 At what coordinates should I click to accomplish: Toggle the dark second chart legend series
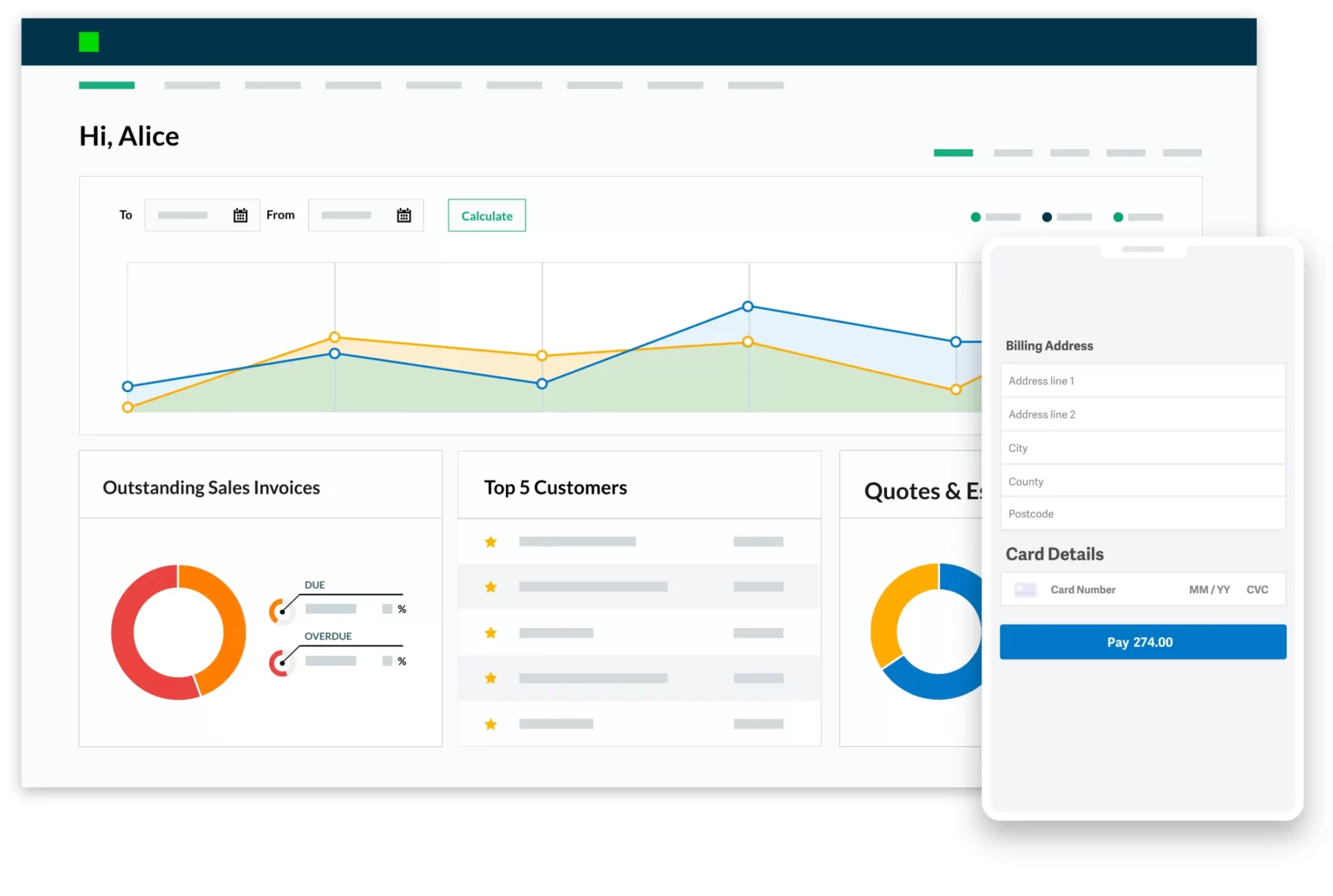point(1047,217)
